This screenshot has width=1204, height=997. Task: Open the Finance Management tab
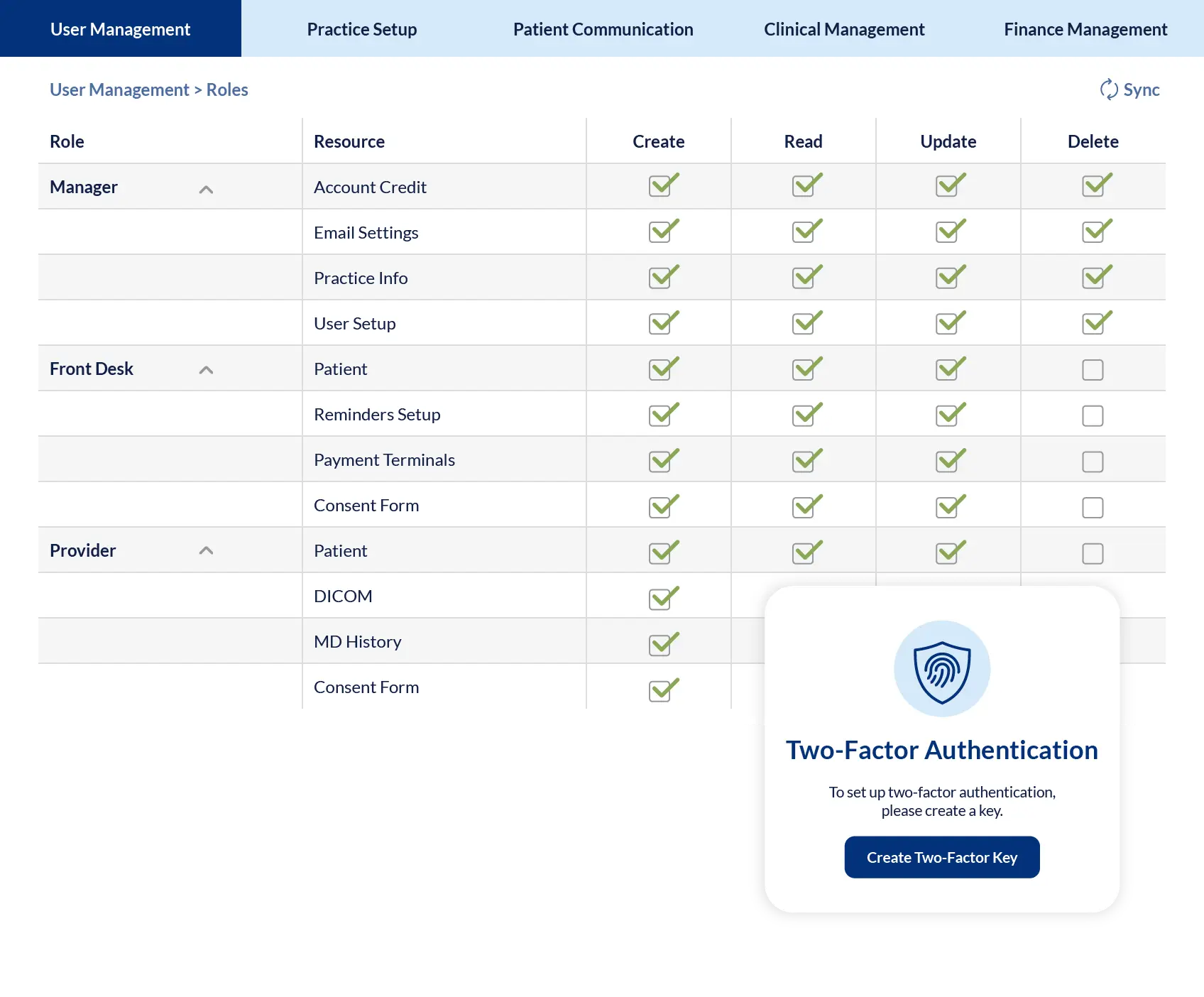pyautogui.click(x=1085, y=28)
